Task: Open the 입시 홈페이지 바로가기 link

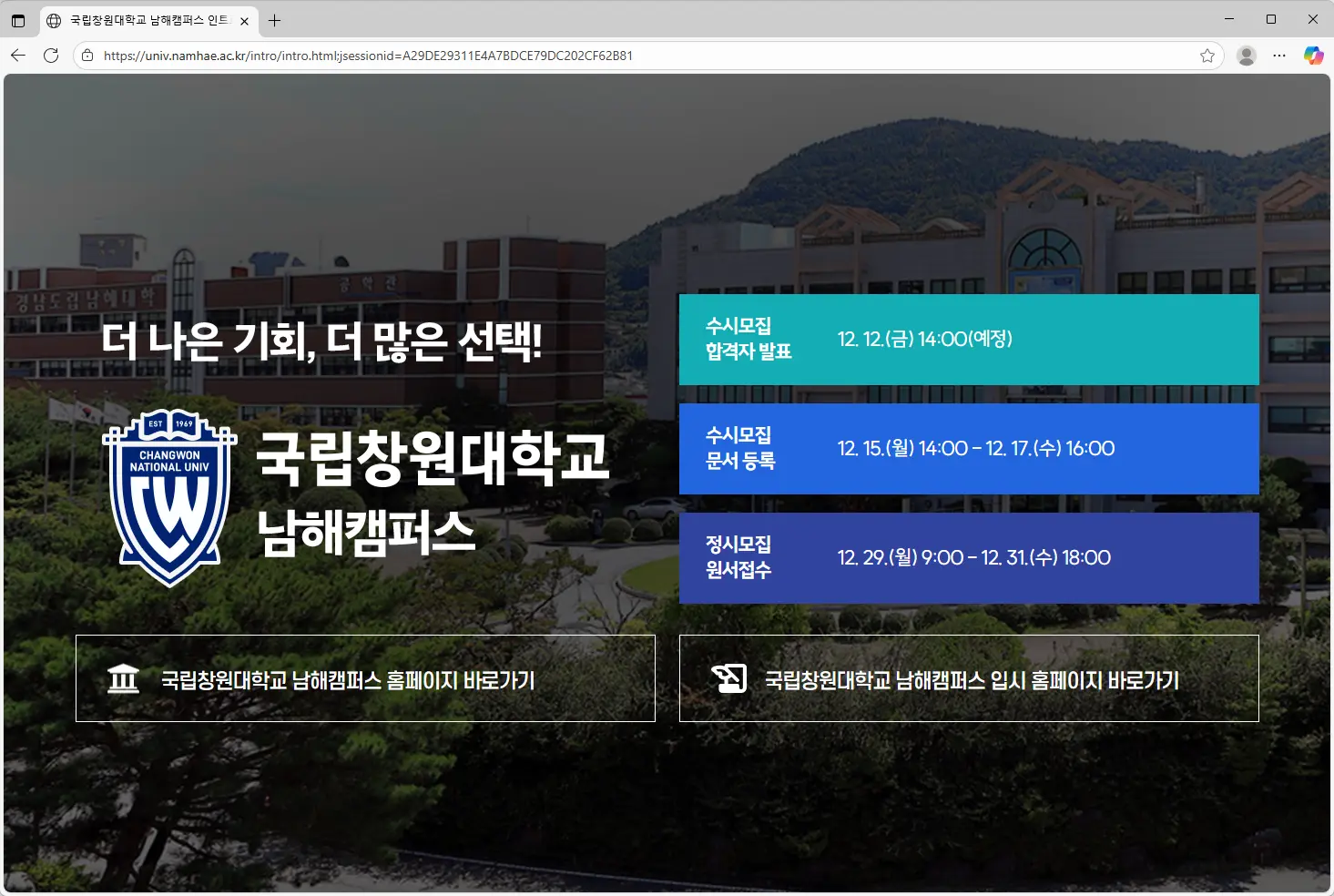Action: [970, 678]
